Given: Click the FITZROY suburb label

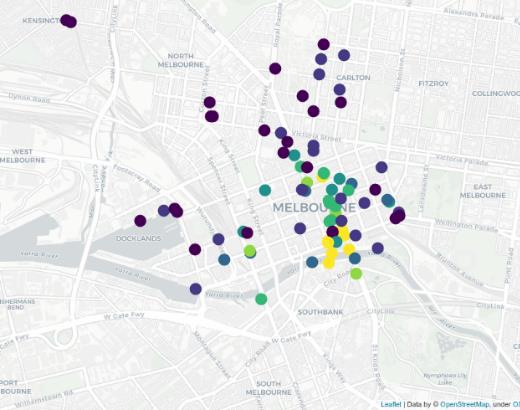Looking at the screenshot, I should [x=433, y=84].
